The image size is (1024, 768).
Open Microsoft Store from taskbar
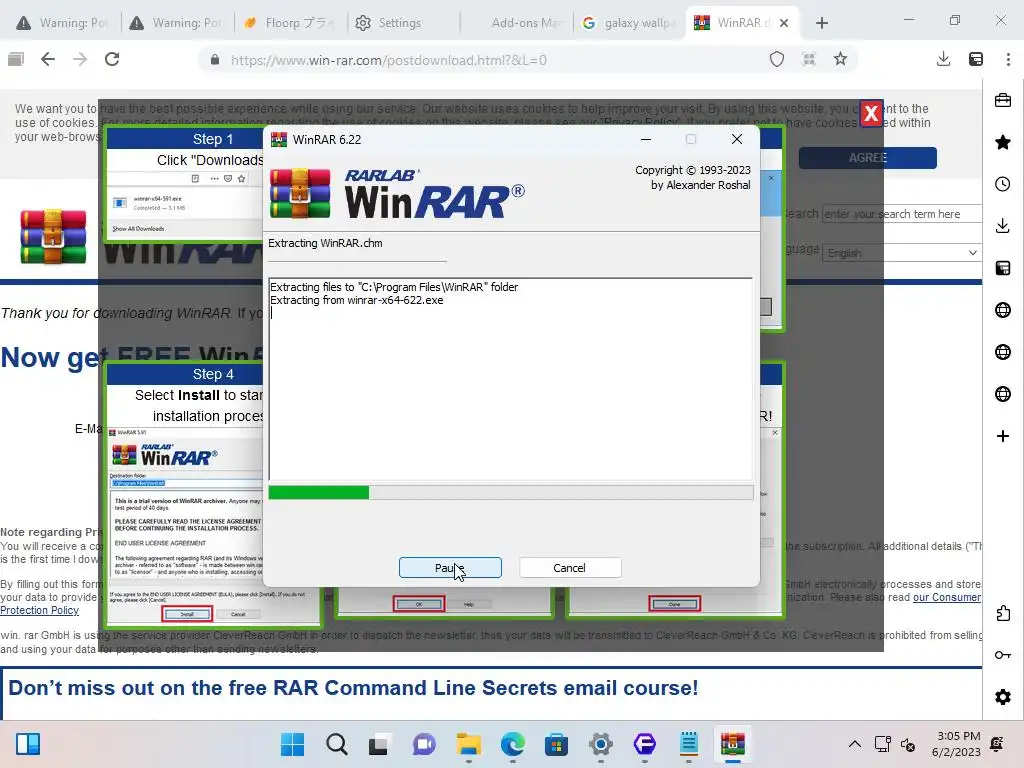(x=556, y=744)
